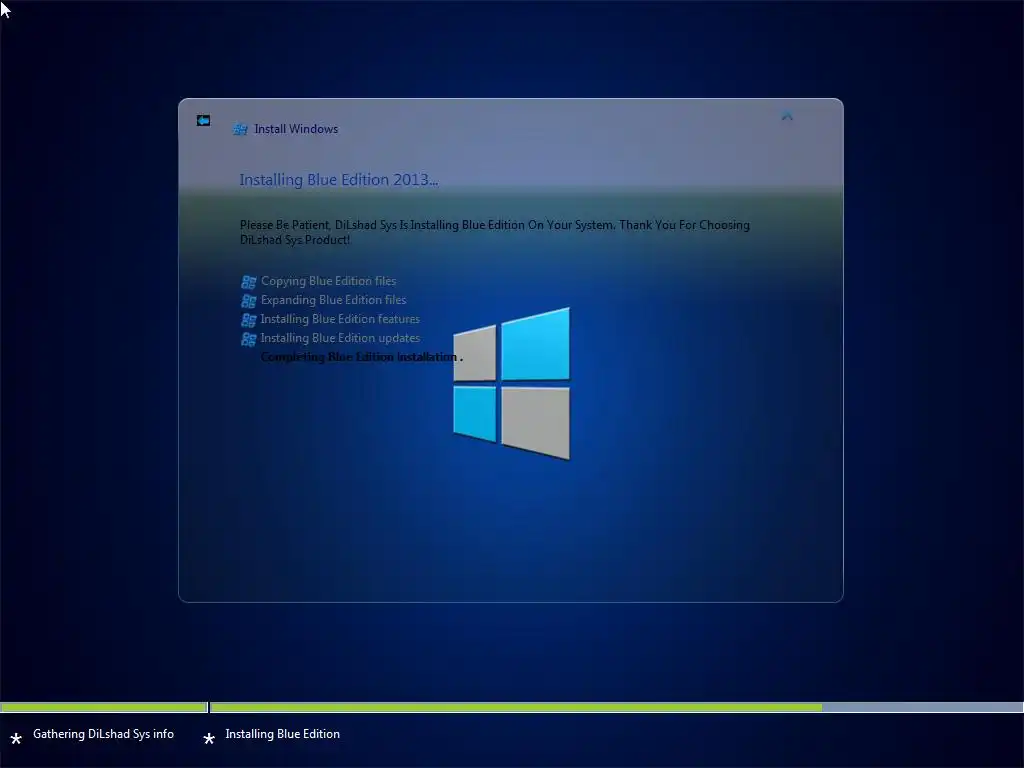Click the icon beside Expanding Blue Edition files
Viewport: 1024px width, 768px height.
pos(248,301)
